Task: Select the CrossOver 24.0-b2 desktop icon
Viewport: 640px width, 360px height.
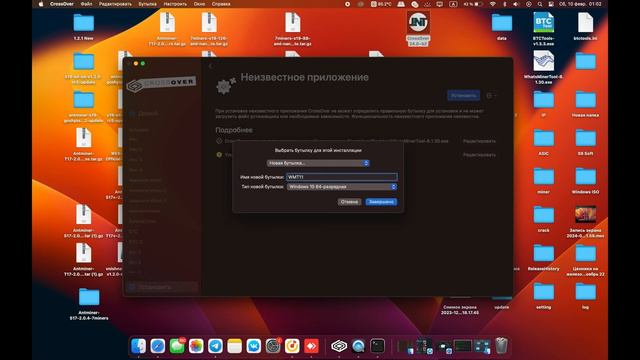Action: (418, 29)
